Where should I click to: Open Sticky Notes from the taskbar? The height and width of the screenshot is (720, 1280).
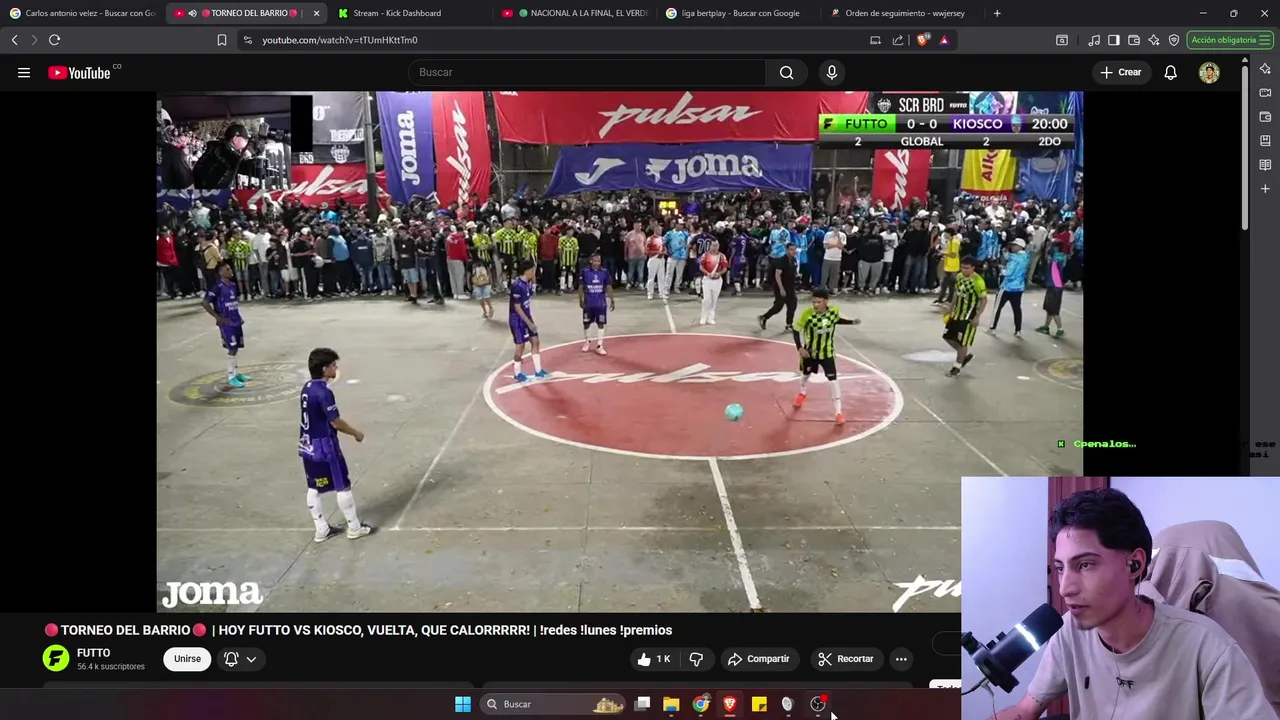pyautogui.click(x=759, y=704)
